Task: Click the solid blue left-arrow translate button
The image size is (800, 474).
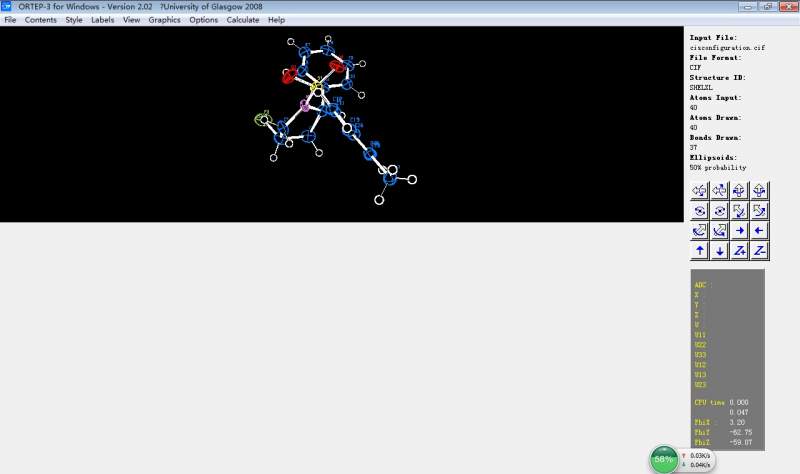Action: 759,231
